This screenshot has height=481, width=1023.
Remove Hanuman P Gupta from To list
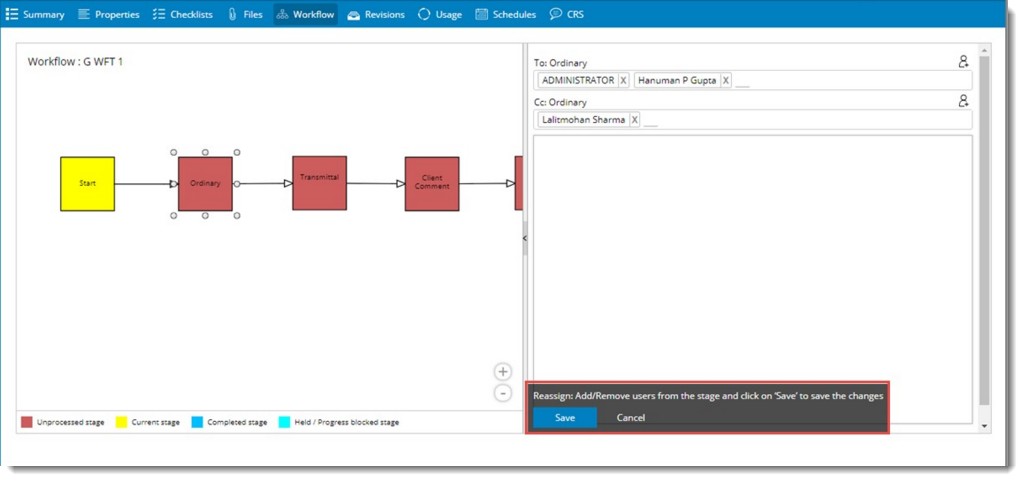[x=726, y=80]
